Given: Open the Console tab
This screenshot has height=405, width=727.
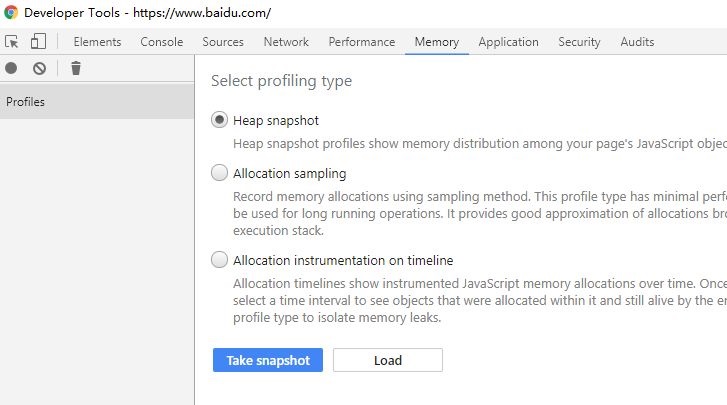Looking at the screenshot, I should click(x=161, y=42).
